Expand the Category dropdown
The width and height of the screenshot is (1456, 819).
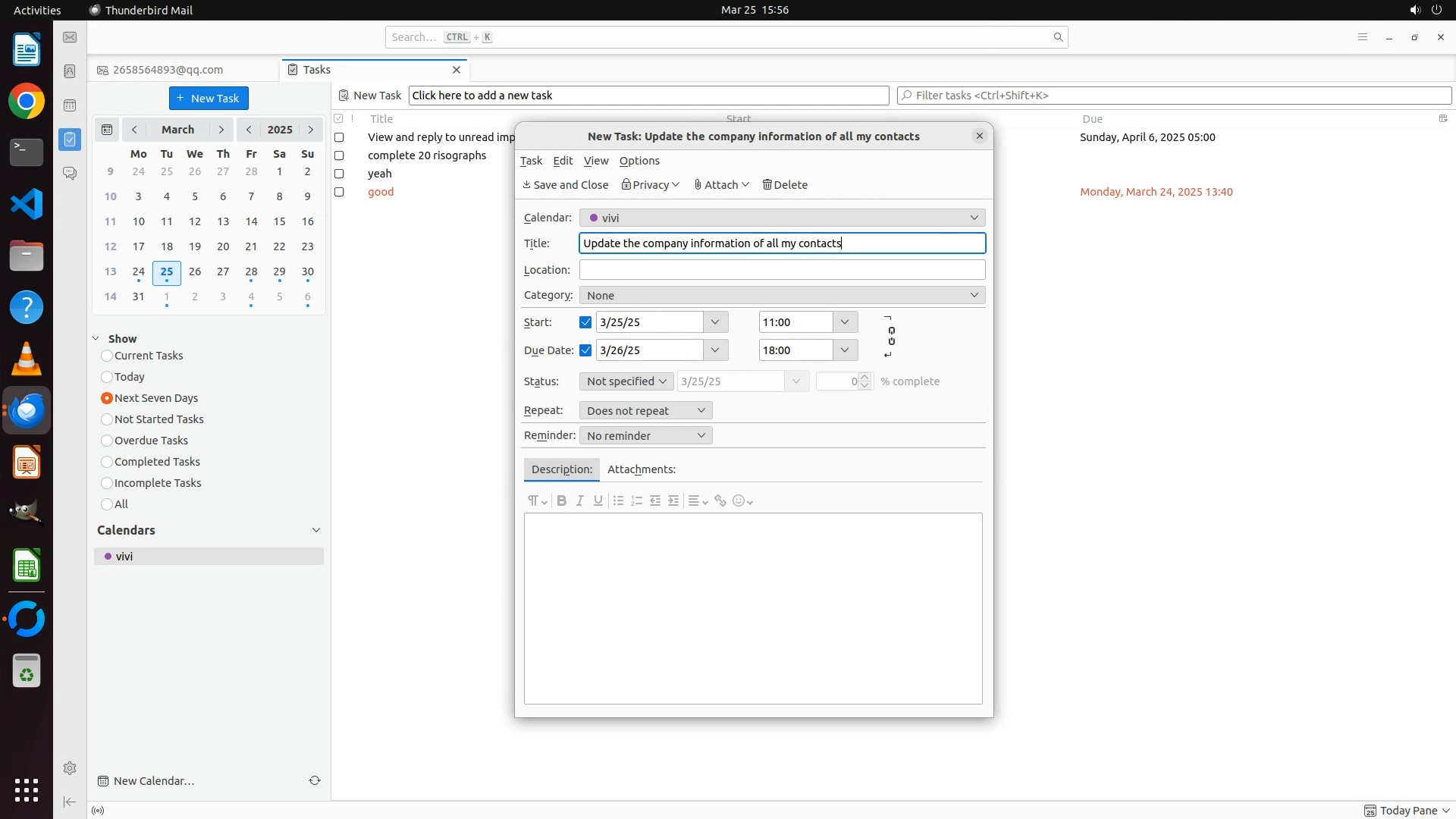[x=782, y=295]
